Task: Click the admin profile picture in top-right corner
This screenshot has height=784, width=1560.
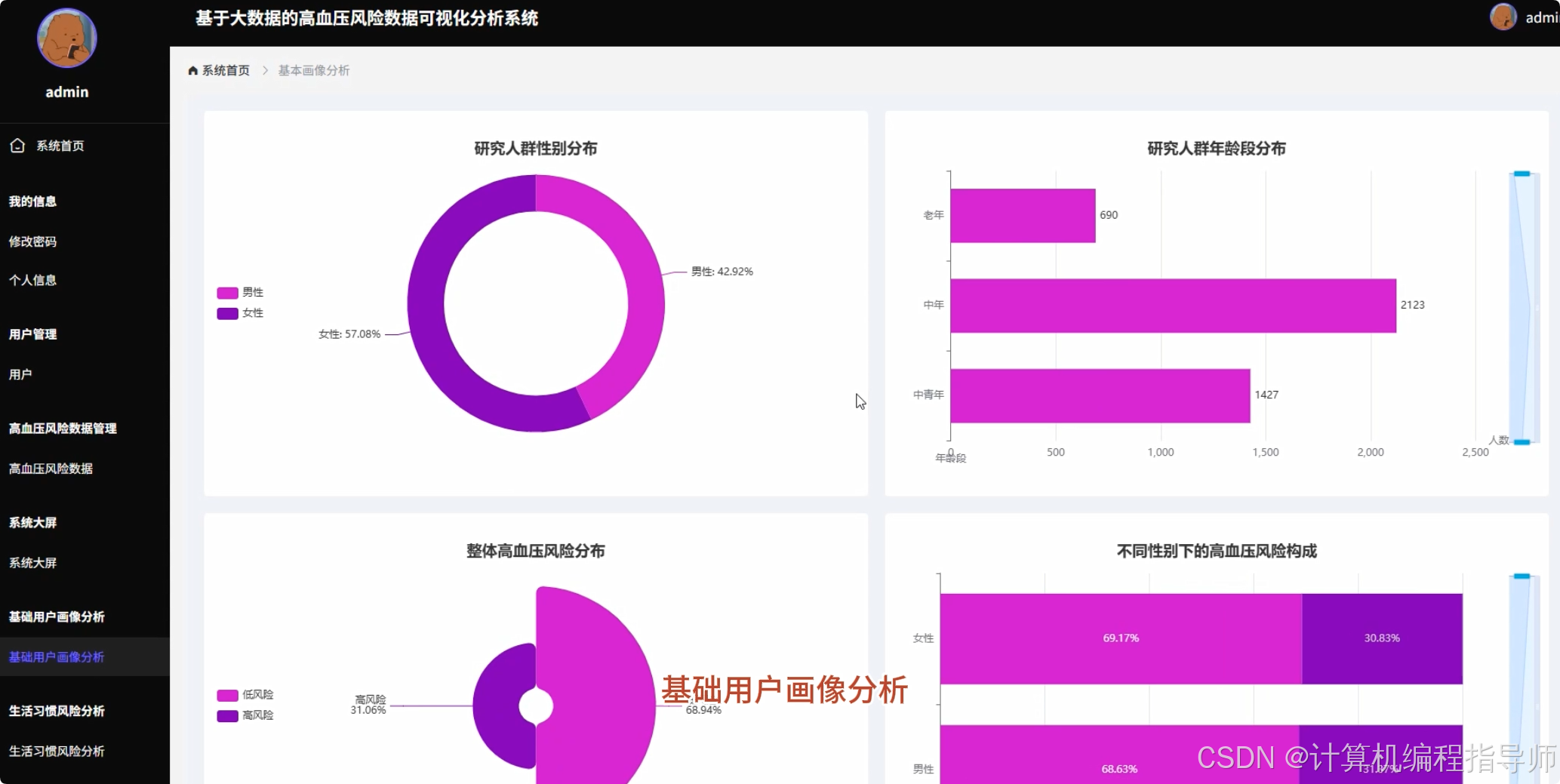Action: (1502, 17)
